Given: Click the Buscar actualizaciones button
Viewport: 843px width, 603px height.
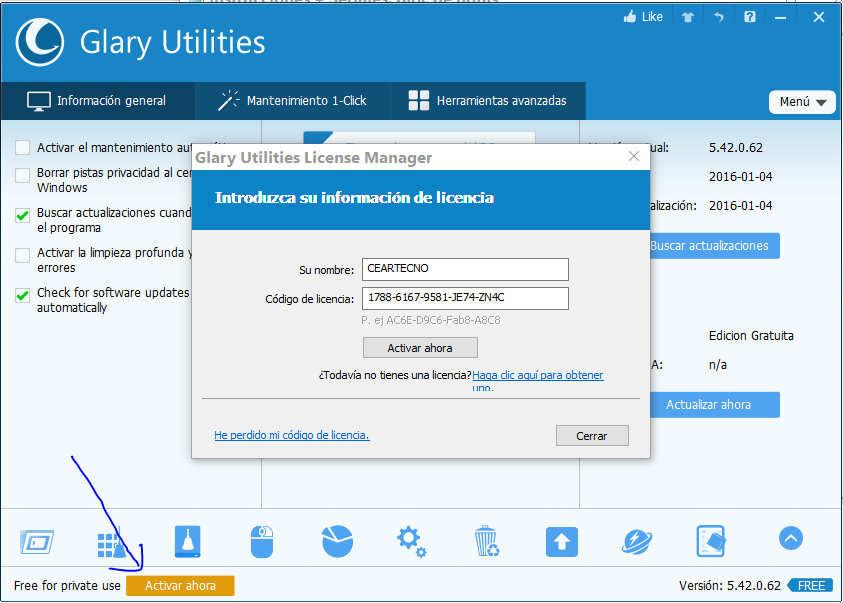Looking at the screenshot, I should click(x=715, y=246).
